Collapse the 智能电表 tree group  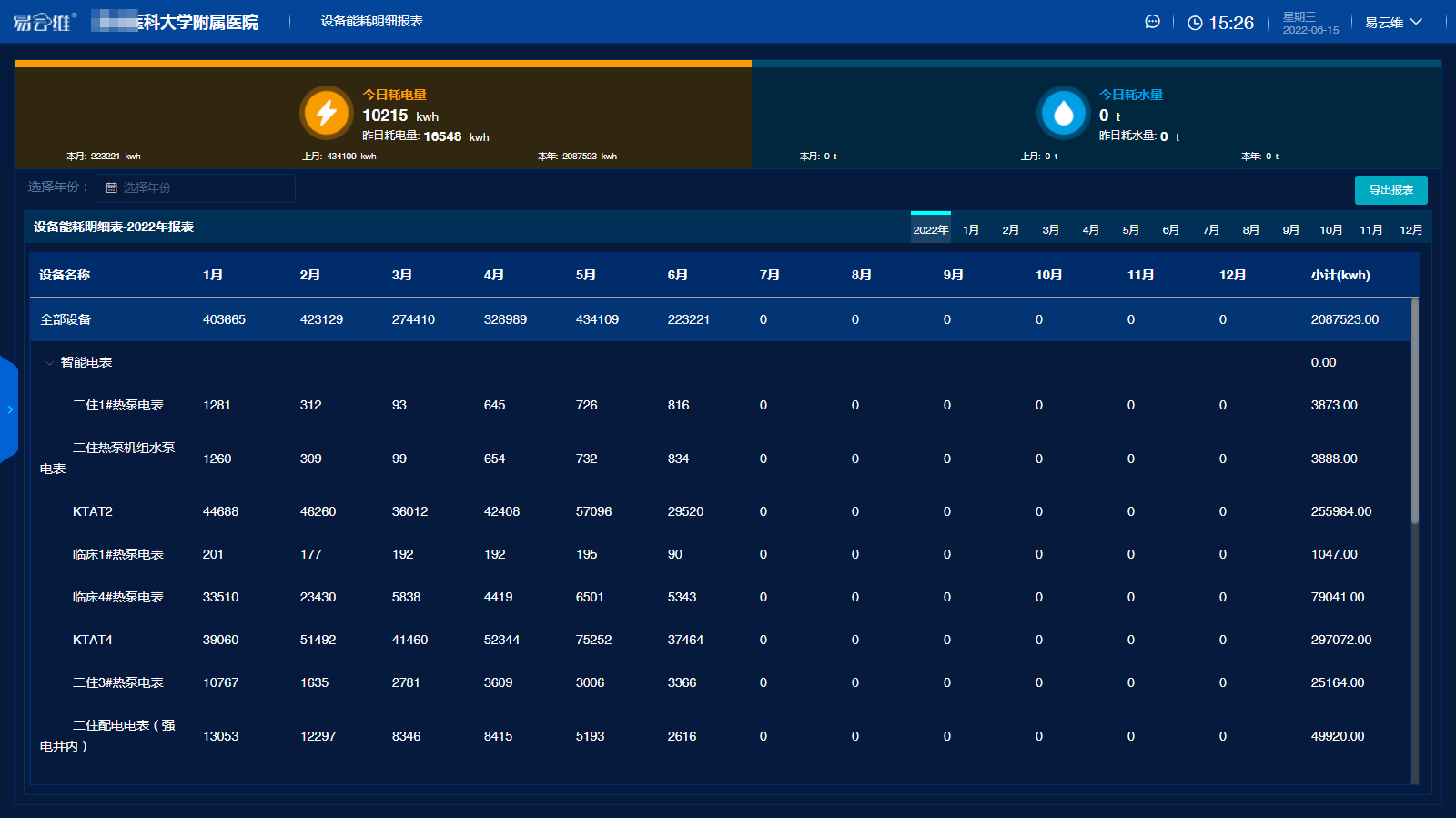coord(49,362)
